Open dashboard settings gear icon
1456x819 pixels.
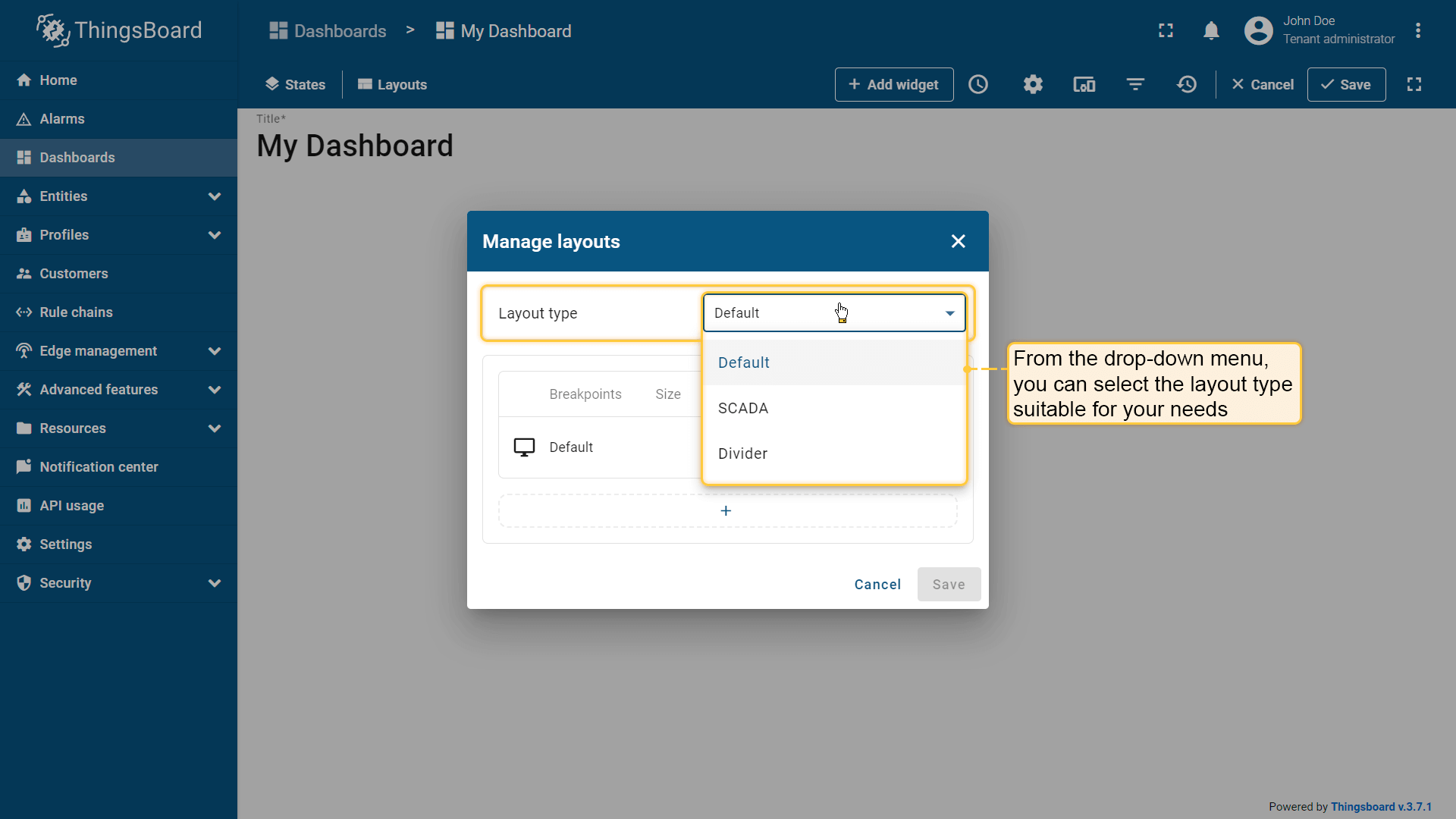pos(1033,84)
